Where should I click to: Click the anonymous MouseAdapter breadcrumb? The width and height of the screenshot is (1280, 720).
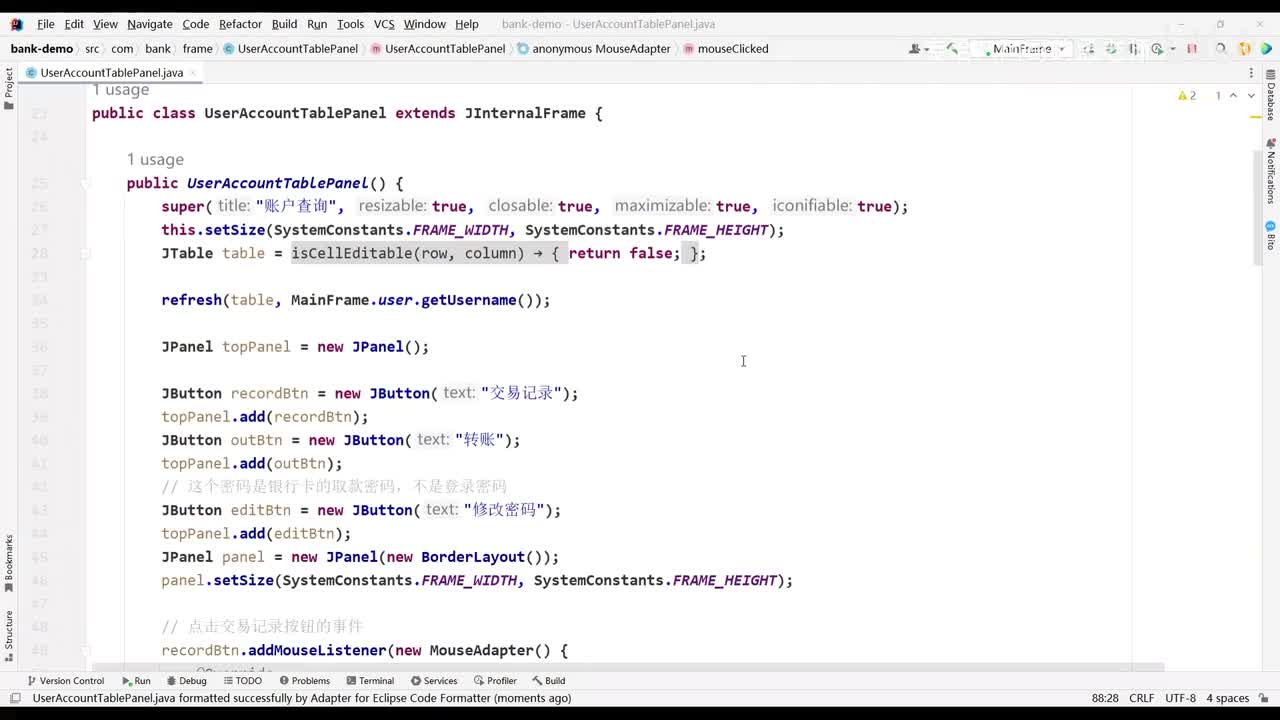pyautogui.click(x=593, y=49)
